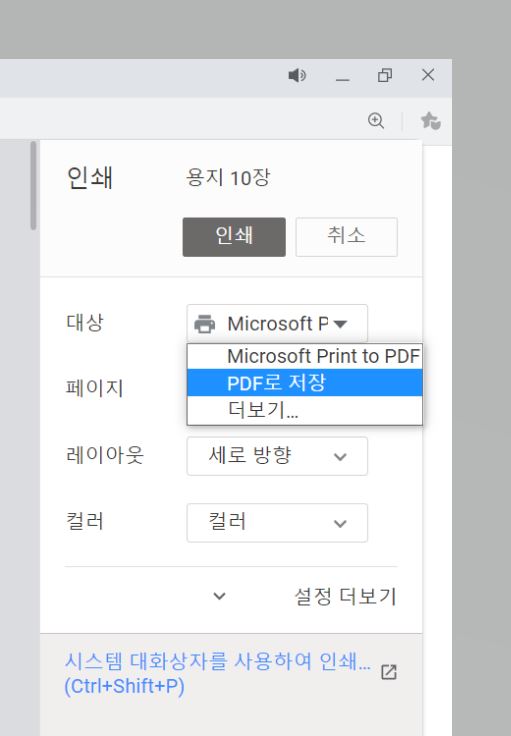Close the browser window
Viewport: 511px width, 736px height.
pos(427,75)
